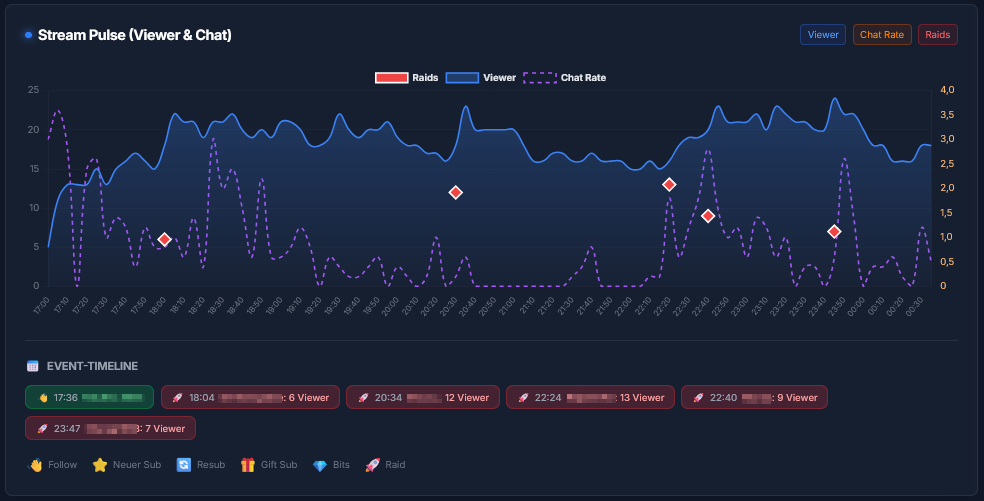
Task: Click the raid diamond marker near 20:30
Action: [x=455, y=192]
